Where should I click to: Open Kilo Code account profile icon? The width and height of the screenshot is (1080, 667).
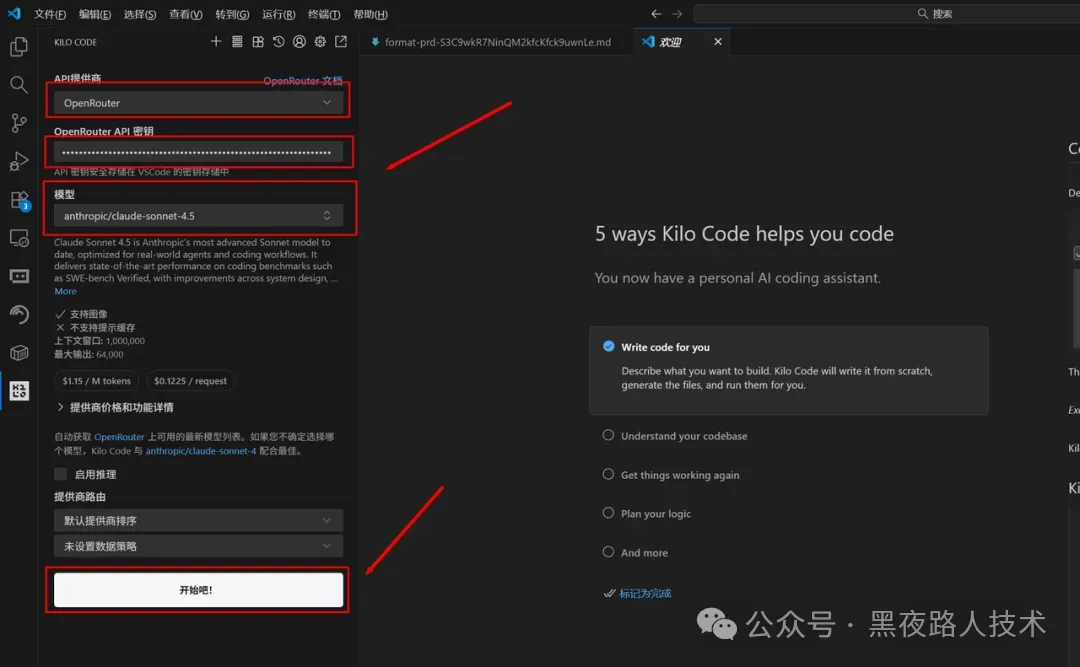(299, 42)
